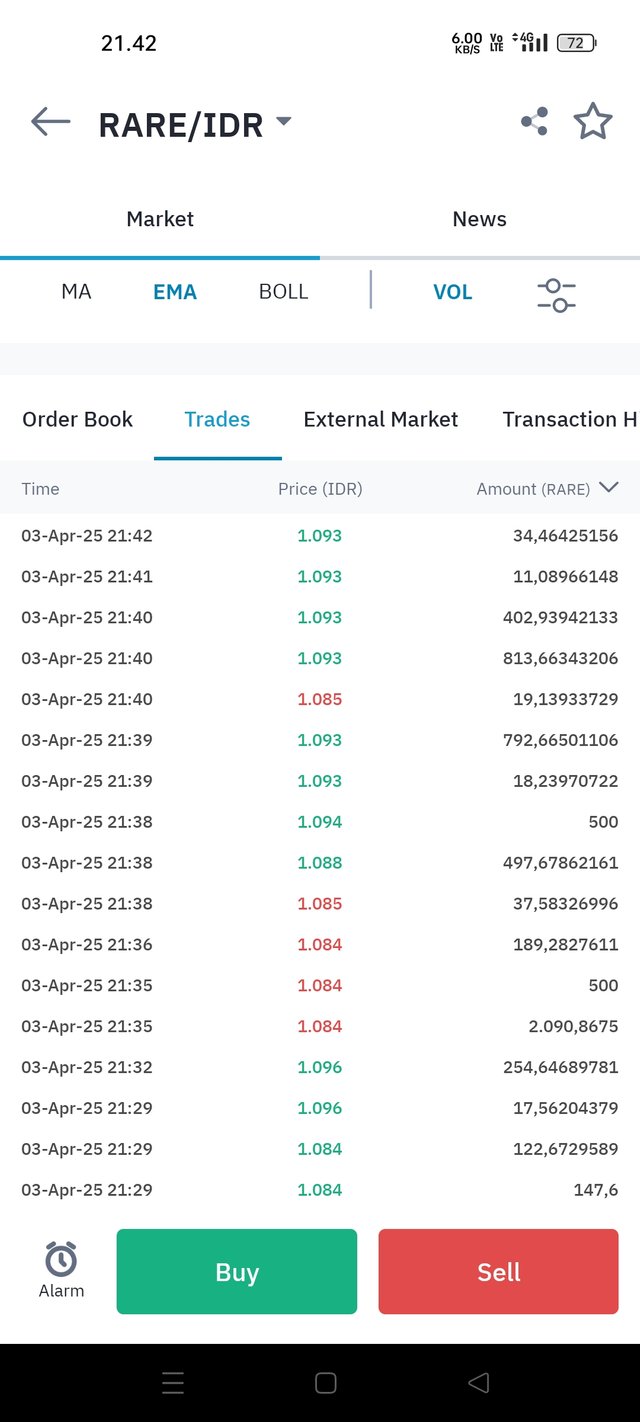The width and height of the screenshot is (640, 1422).
Task: Toggle the VOL indicator
Action: (452, 292)
